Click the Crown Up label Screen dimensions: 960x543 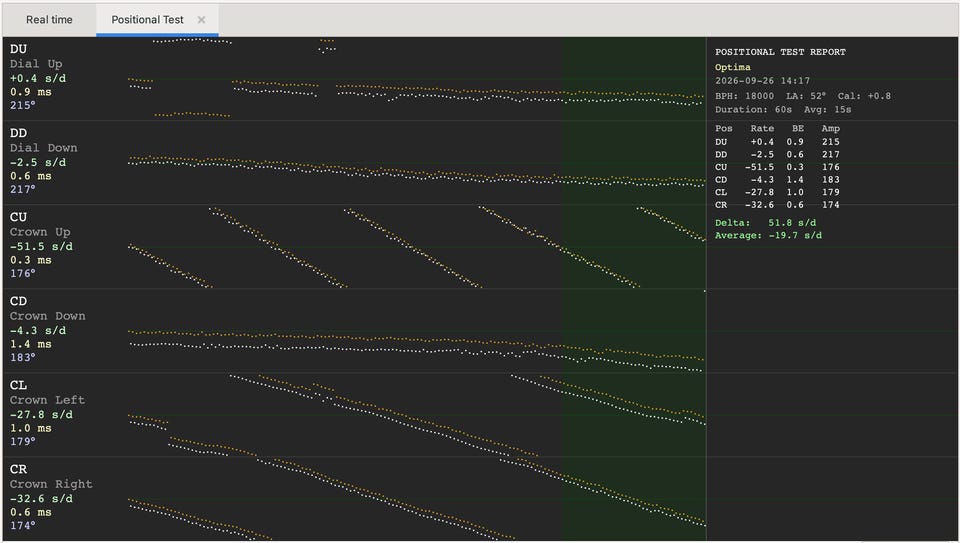[x=40, y=231]
